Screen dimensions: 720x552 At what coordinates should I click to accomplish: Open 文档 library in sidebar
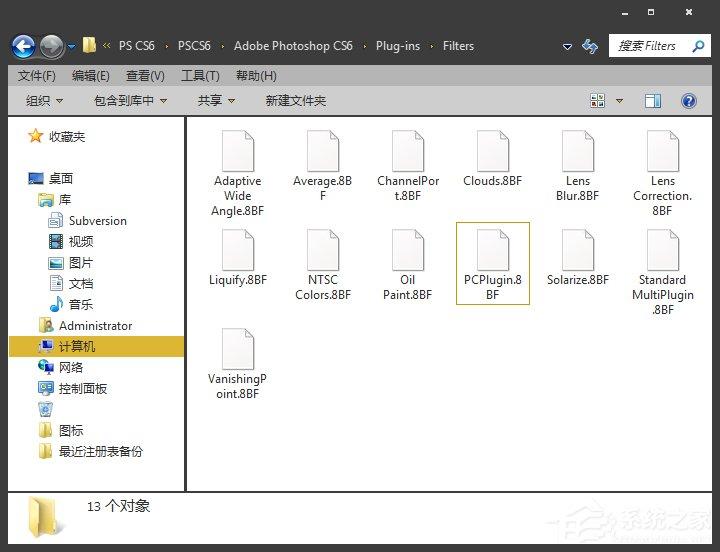click(71, 283)
